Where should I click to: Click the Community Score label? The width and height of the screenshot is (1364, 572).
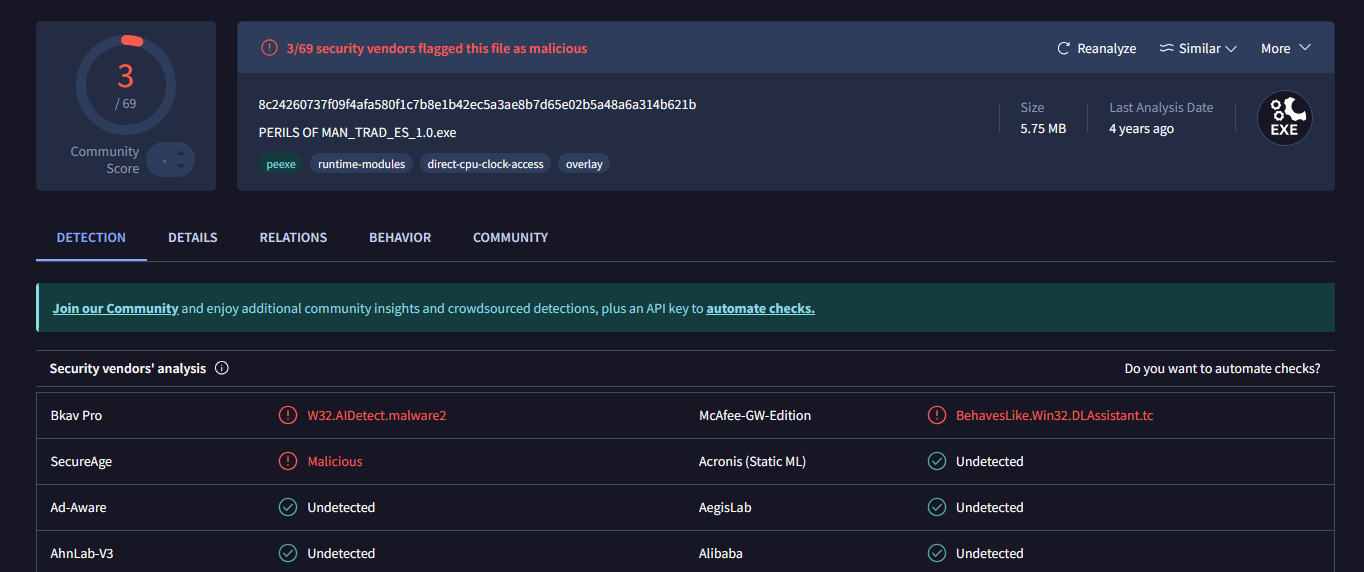[105, 160]
